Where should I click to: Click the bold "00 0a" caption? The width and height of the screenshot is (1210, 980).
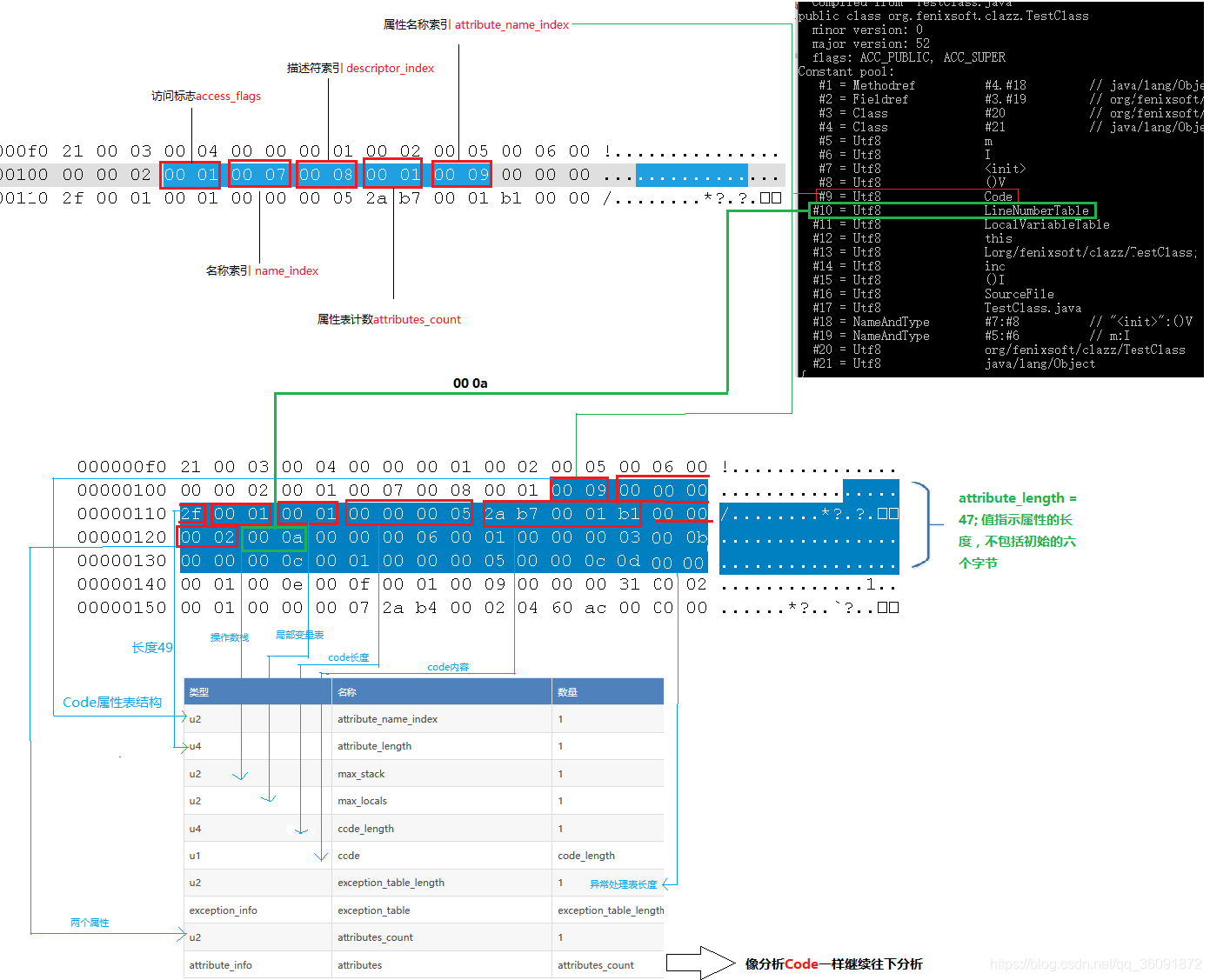(x=471, y=383)
